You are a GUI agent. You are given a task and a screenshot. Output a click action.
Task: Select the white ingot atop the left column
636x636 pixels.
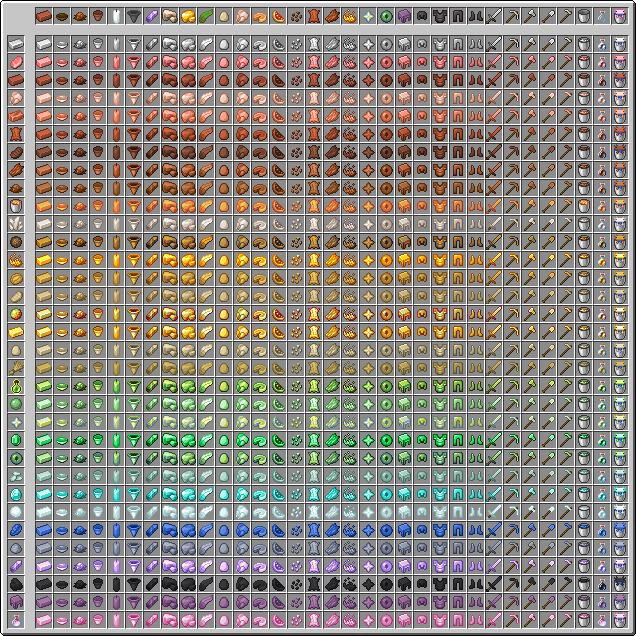[16, 44]
